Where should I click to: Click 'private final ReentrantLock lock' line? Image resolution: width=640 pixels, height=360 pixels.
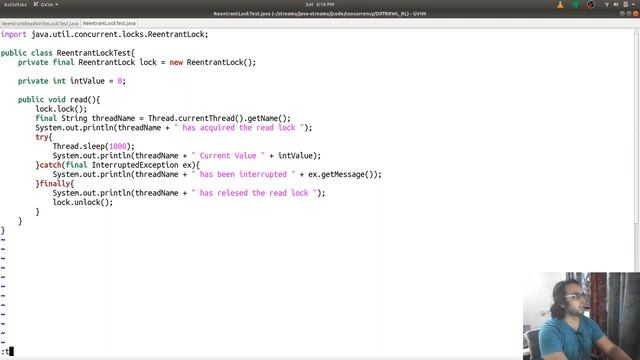click(x=137, y=62)
